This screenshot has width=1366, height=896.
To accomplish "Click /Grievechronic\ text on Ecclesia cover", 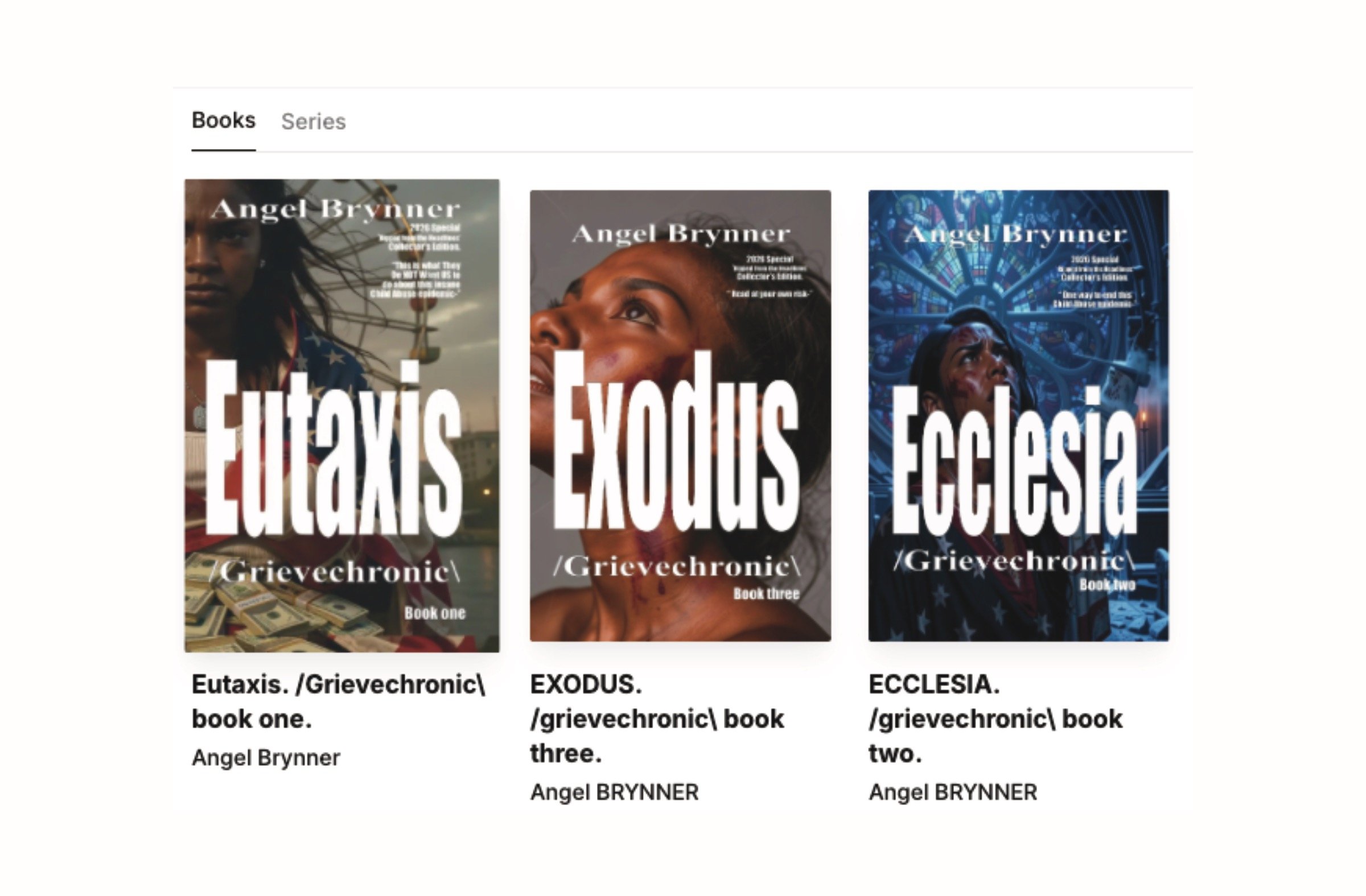I will click(x=1014, y=560).
